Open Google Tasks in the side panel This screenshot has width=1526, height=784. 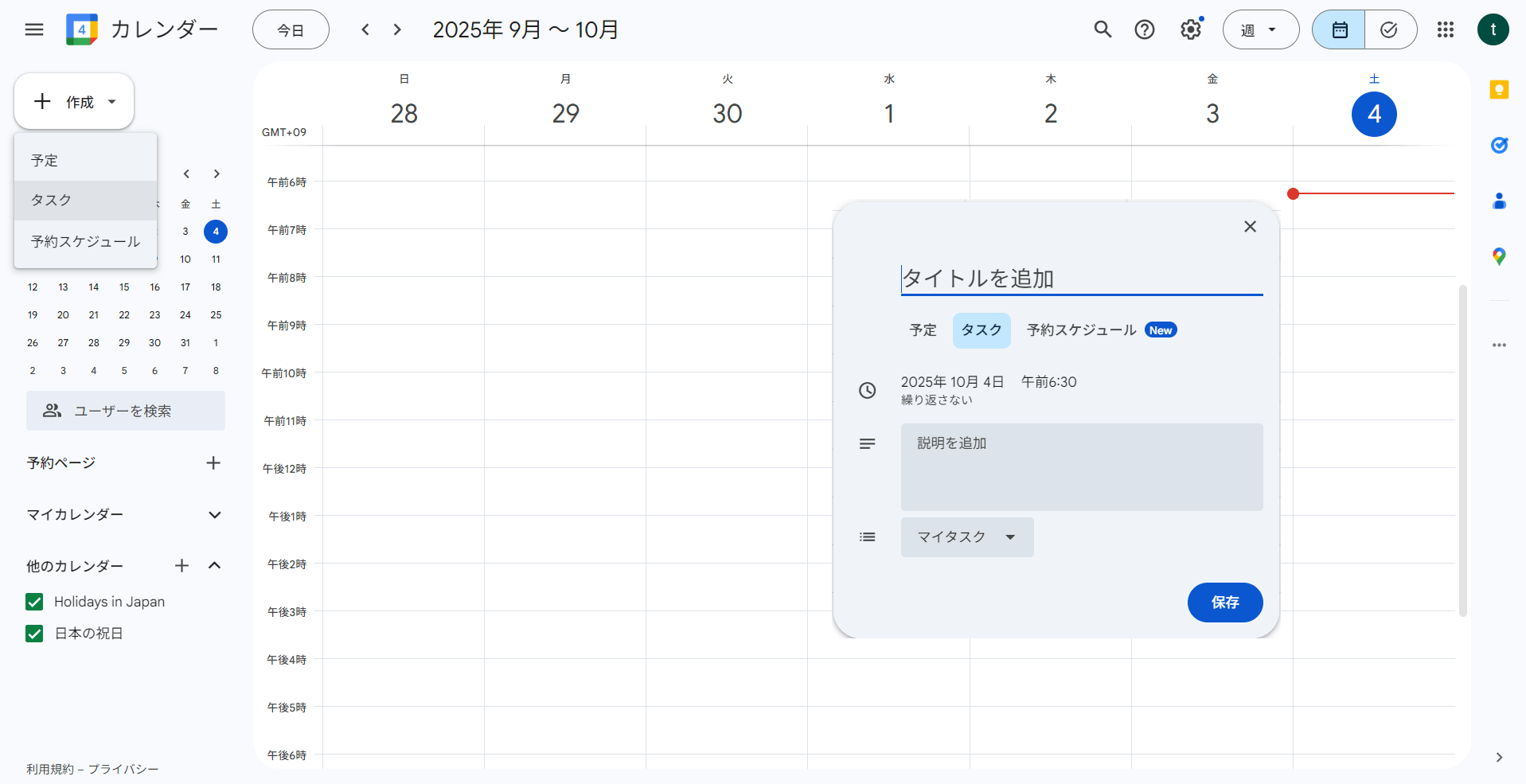pos(1499,146)
